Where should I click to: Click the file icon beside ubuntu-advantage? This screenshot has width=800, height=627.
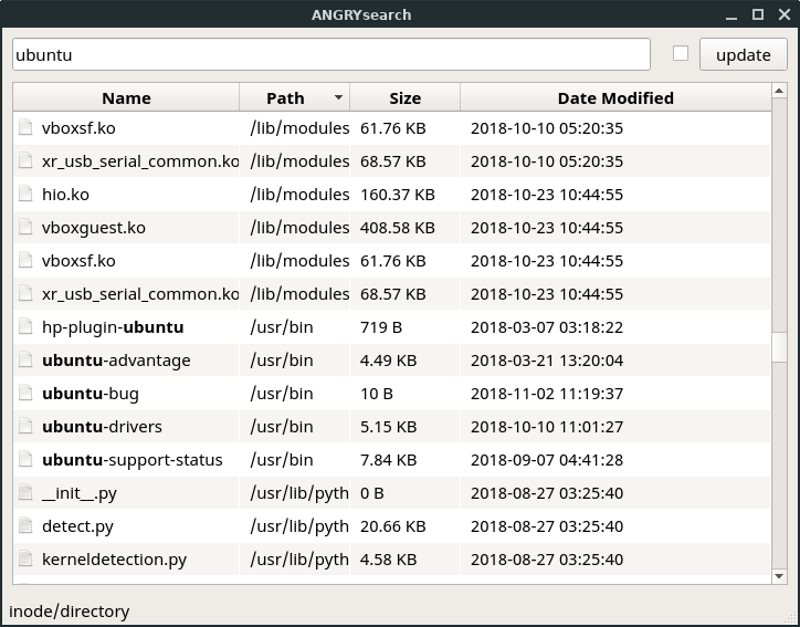point(24,360)
